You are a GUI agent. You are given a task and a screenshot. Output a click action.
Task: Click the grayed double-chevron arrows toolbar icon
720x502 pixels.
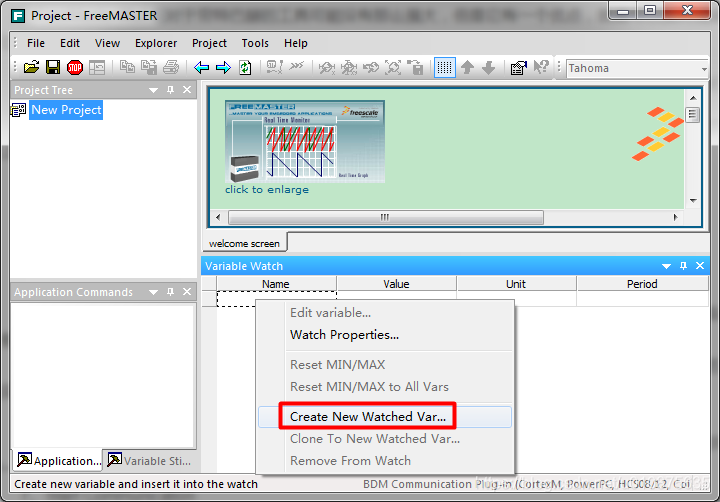[x=297, y=66]
